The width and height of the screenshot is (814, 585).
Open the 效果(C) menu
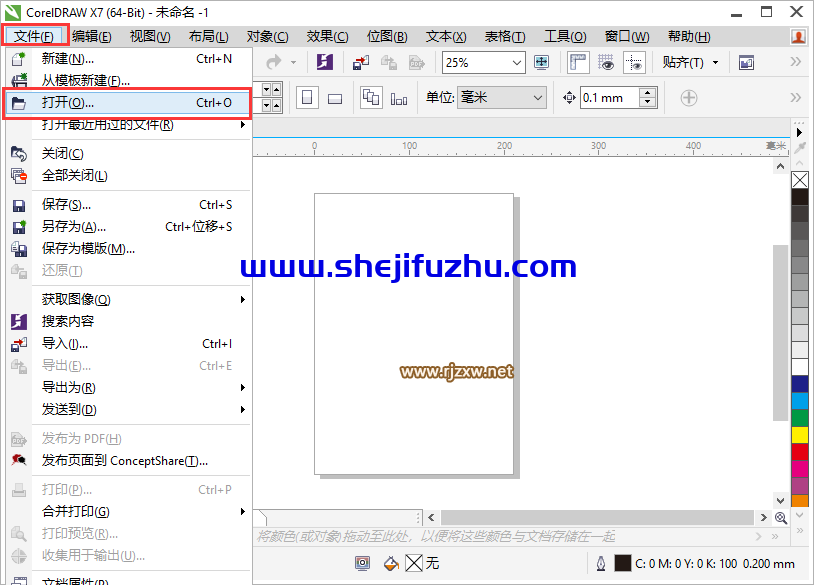pos(327,36)
